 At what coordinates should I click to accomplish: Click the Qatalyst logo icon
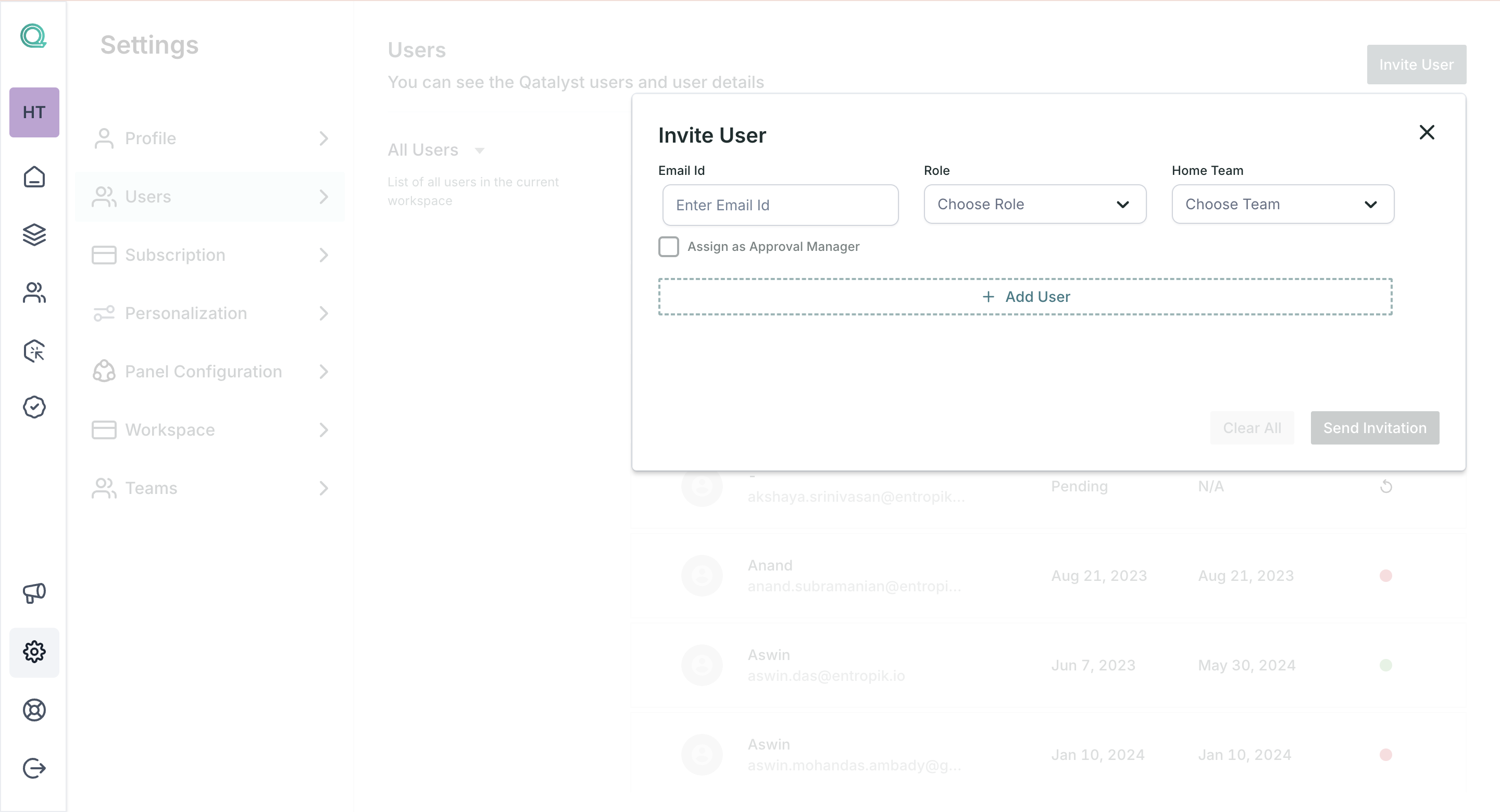(x=33, y=36)
